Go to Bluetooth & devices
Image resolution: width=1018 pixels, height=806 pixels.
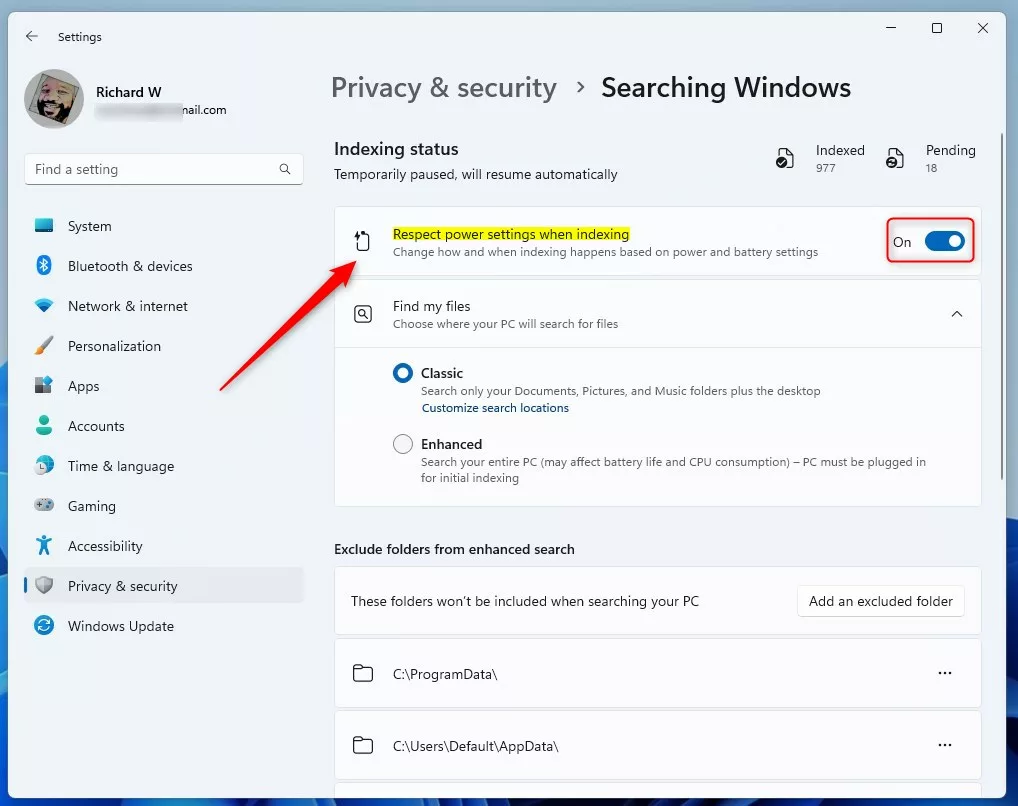point(164,266)
